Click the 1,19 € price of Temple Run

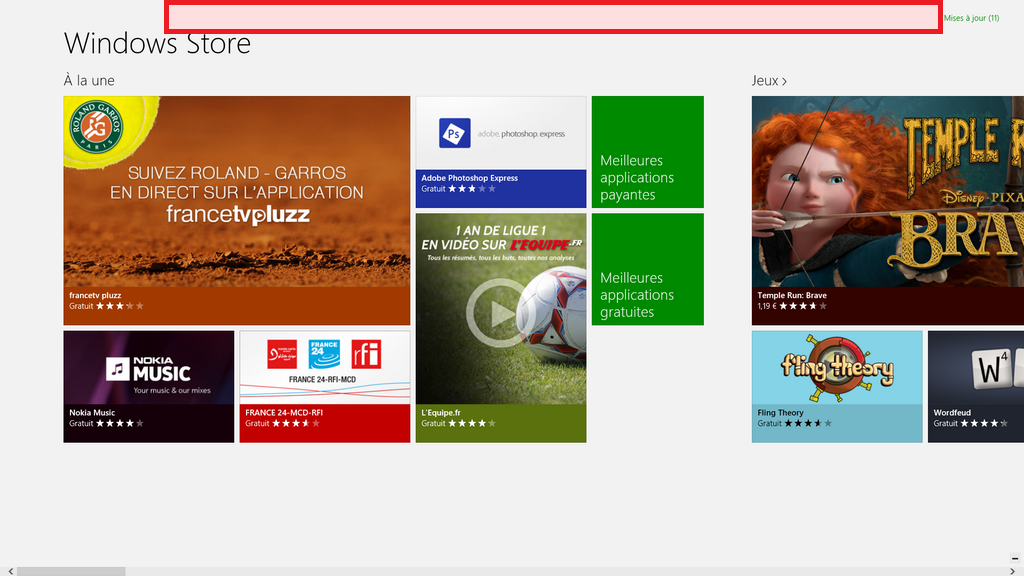click(x=767, y=306)
